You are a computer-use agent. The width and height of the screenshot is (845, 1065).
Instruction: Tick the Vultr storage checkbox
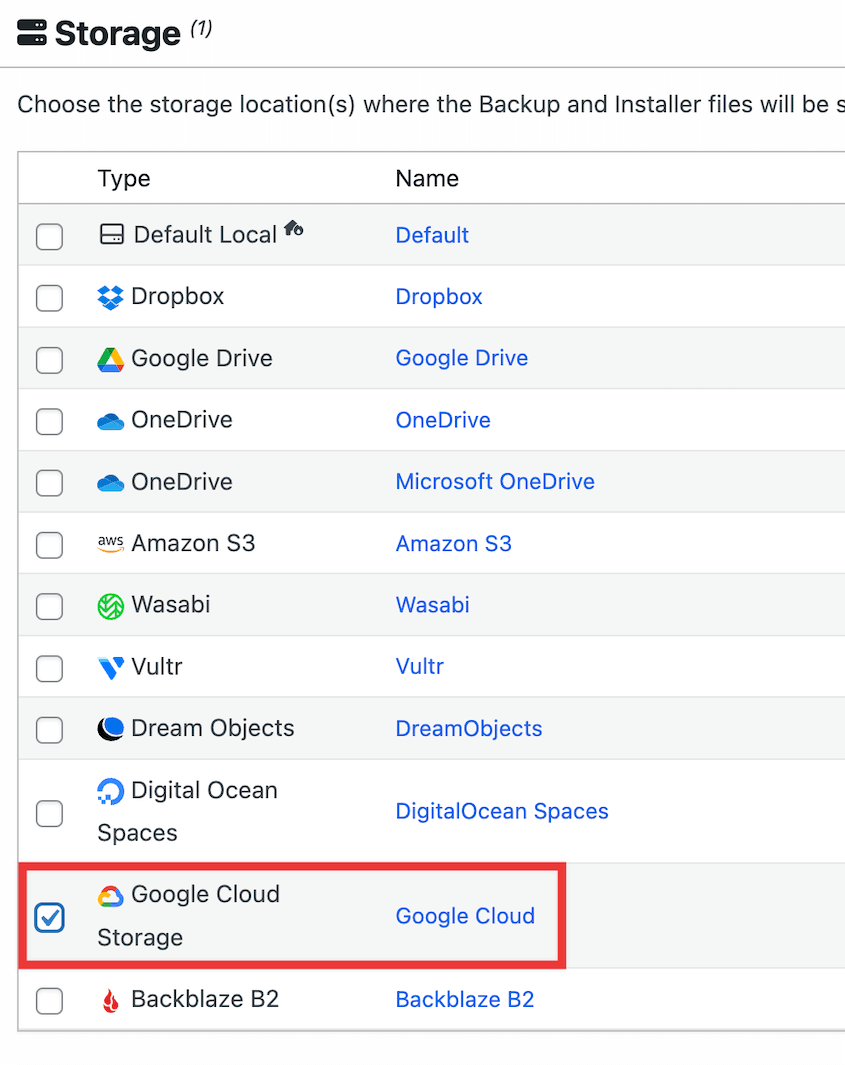tap(50, 668)
